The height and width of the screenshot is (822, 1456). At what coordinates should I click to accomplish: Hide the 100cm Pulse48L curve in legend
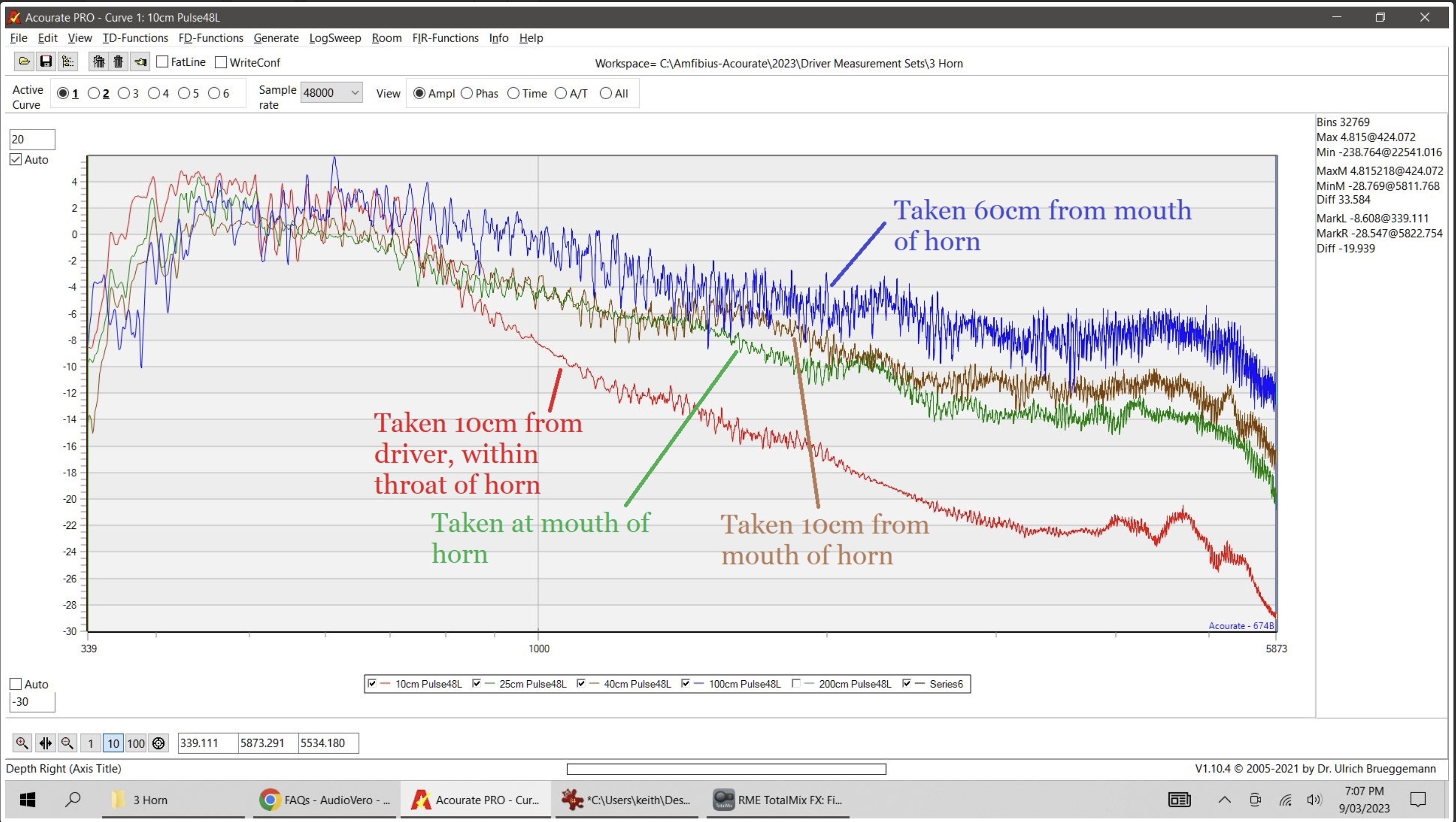(685, 684)
